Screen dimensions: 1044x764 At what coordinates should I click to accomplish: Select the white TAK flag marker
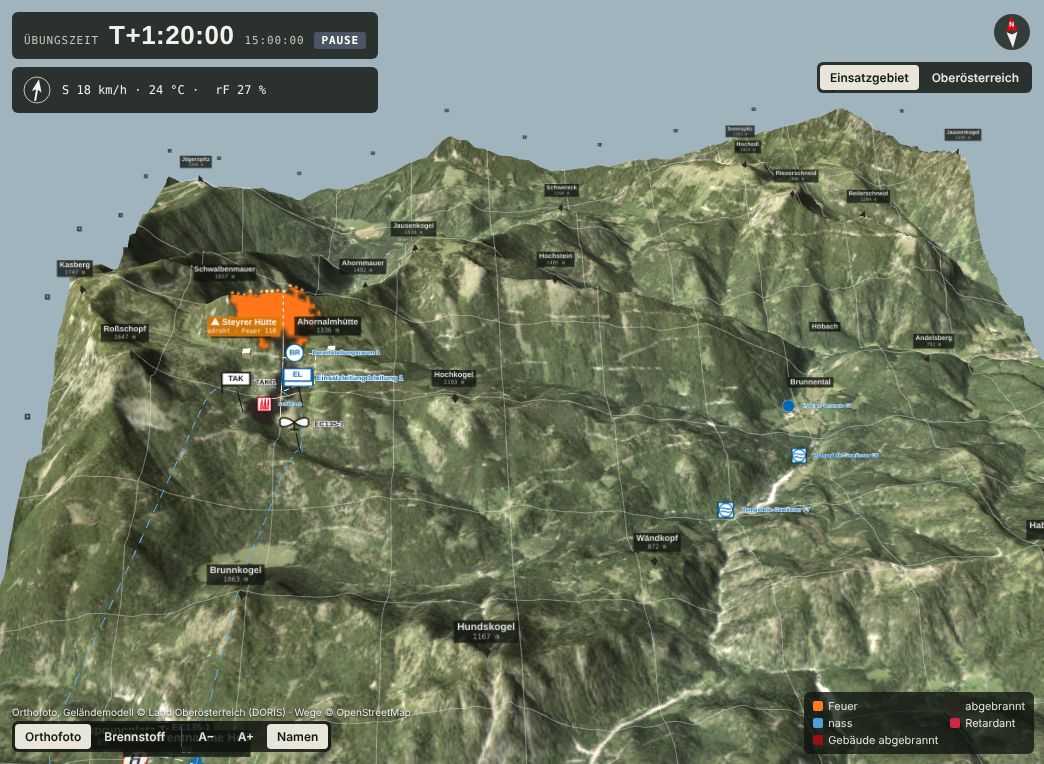click(x=236, y=378)
